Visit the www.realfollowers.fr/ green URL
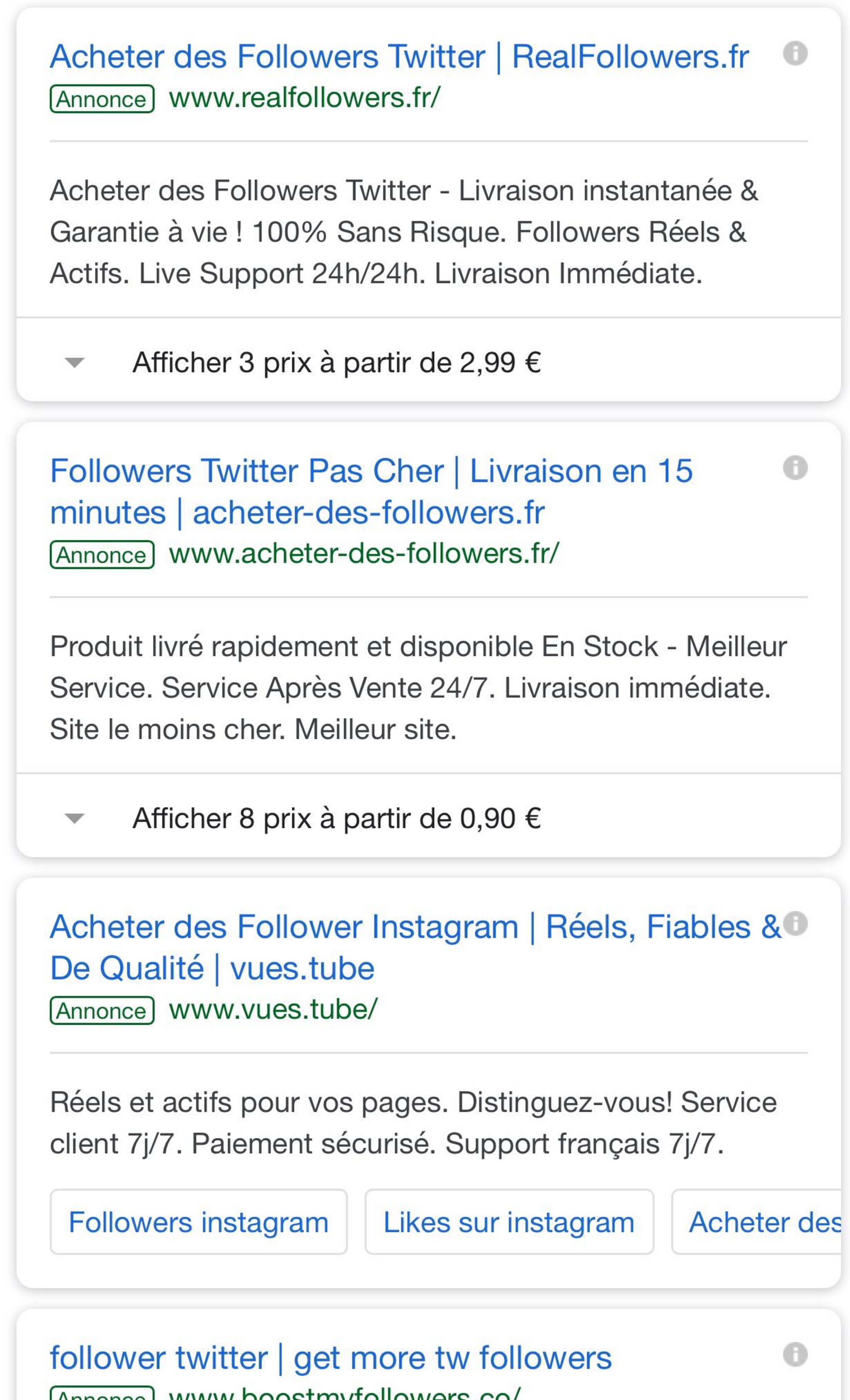 304,98
